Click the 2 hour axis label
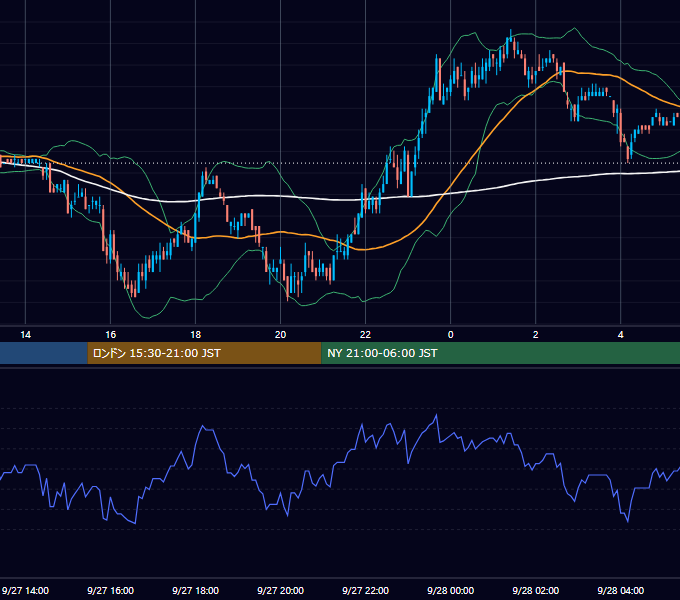 pyautogui.click(x=536, y=335)
